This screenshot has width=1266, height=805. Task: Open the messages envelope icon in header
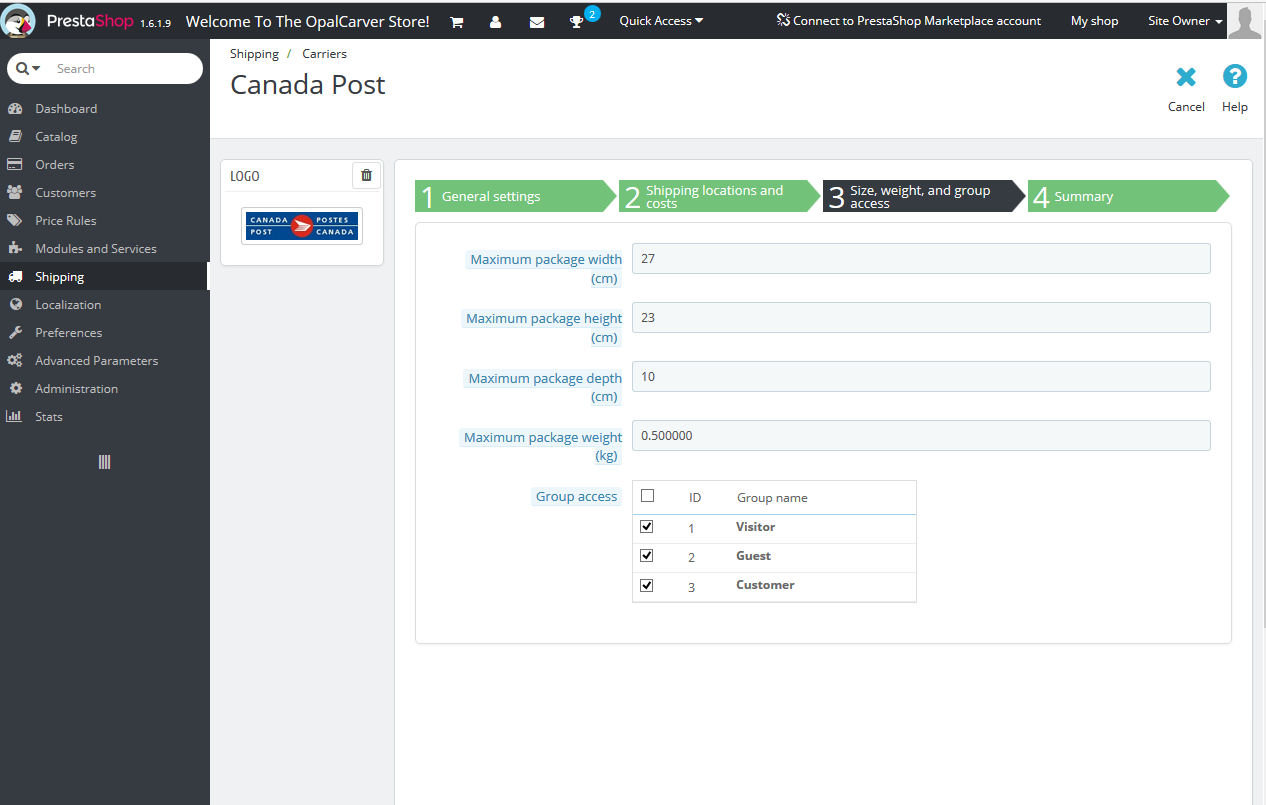click(537, 22)
